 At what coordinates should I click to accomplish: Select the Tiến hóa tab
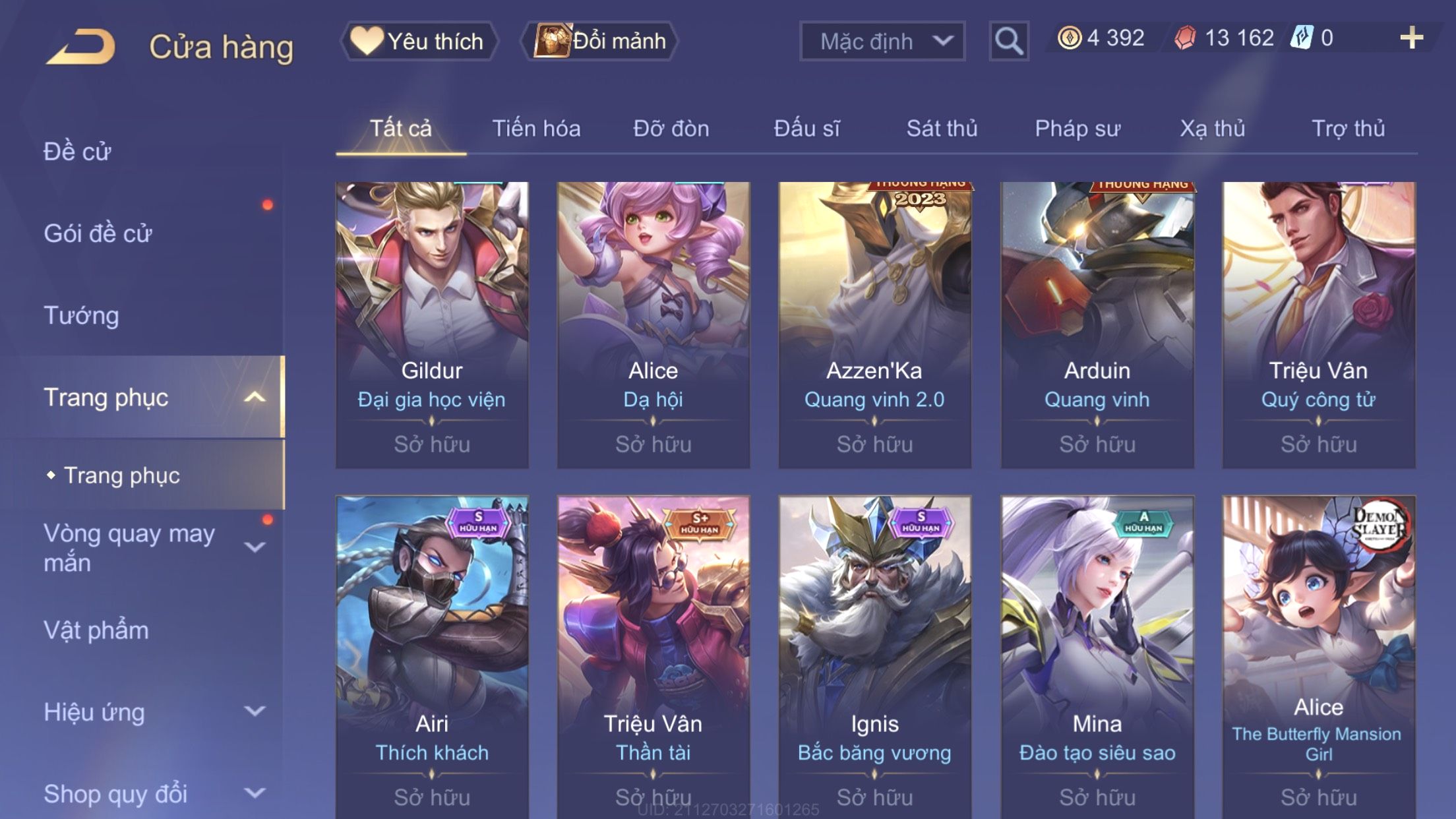coord(536,129)
